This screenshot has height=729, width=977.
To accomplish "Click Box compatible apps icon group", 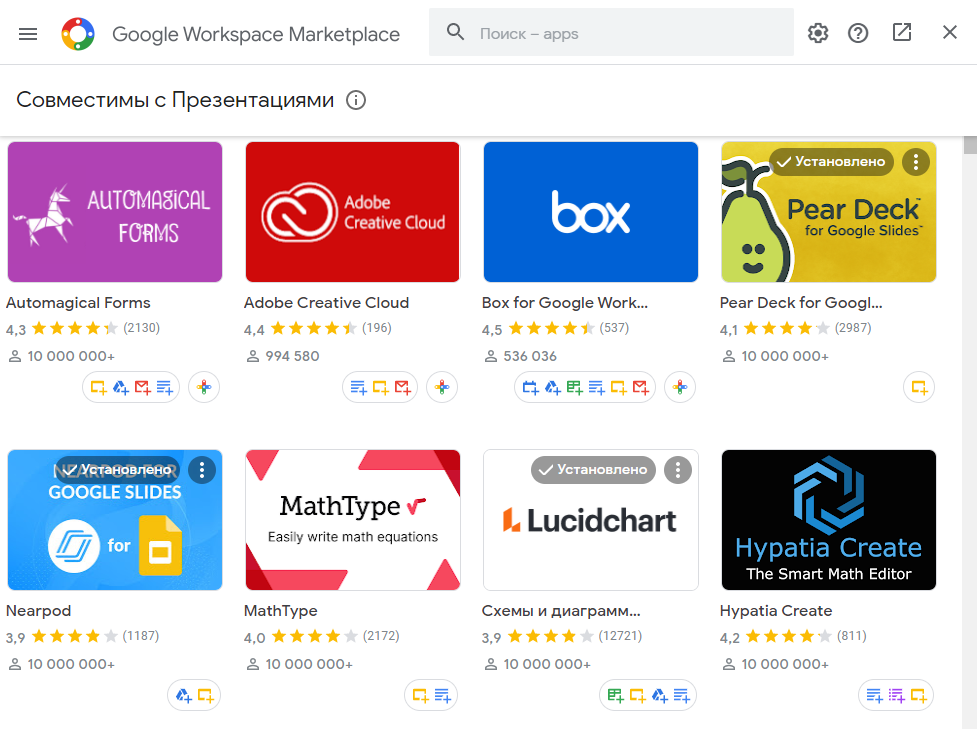I will pyautogui.click(x=585, y=388).
